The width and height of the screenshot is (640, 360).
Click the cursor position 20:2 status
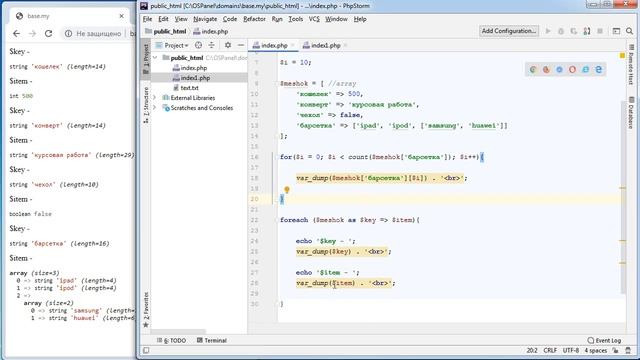point(531,351)
